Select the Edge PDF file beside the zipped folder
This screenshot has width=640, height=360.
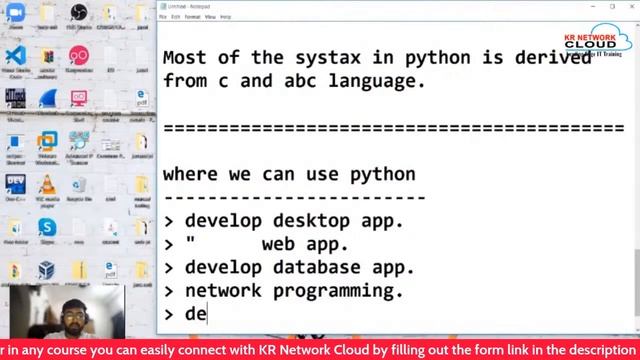coord(110,270)
